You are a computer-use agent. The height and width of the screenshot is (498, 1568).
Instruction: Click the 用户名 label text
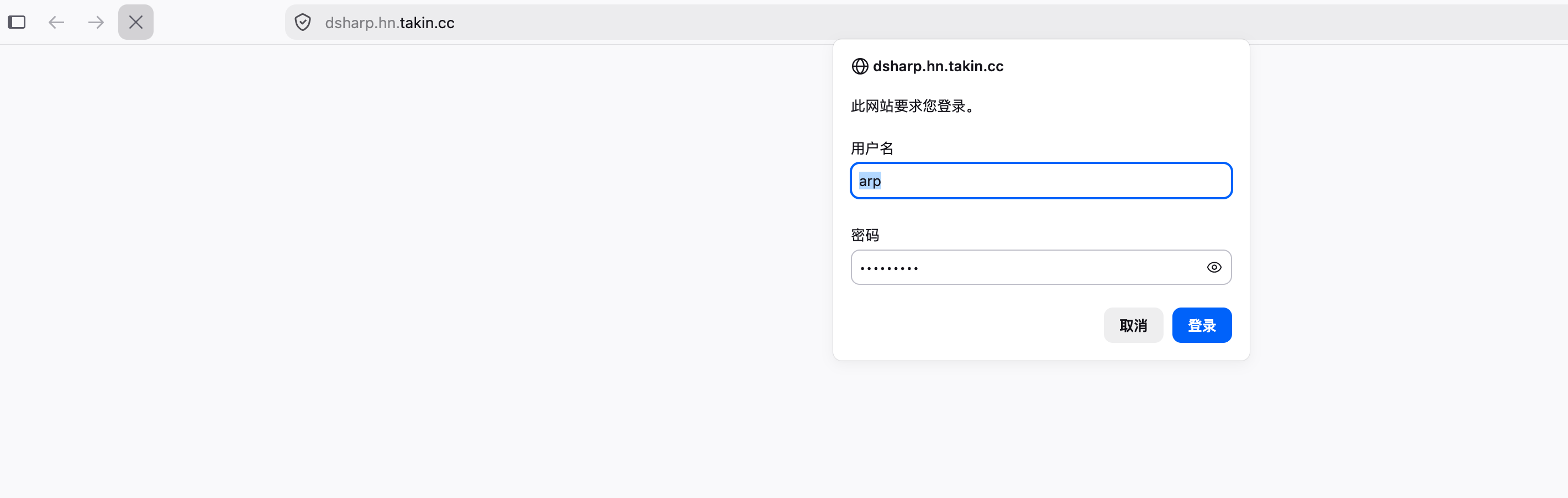click(872, 149)
